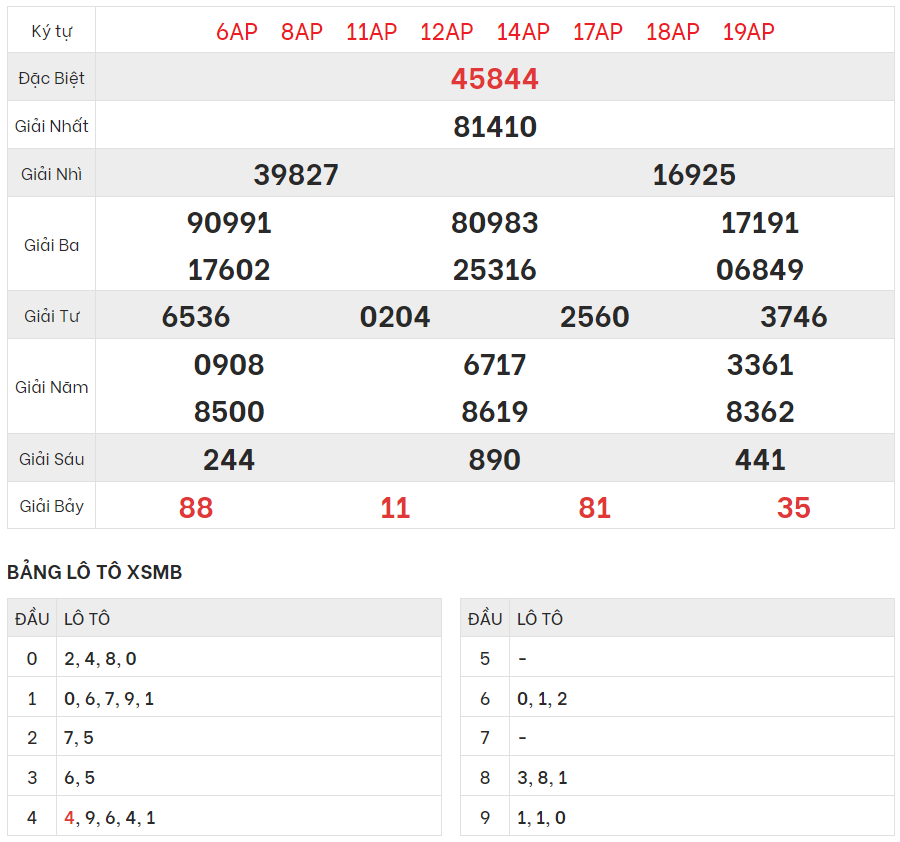Select the Giải Bảy row label
Image resolution: width=900 pixels, height=842 pixels.
pyautogui.click(x=52, y=506)
